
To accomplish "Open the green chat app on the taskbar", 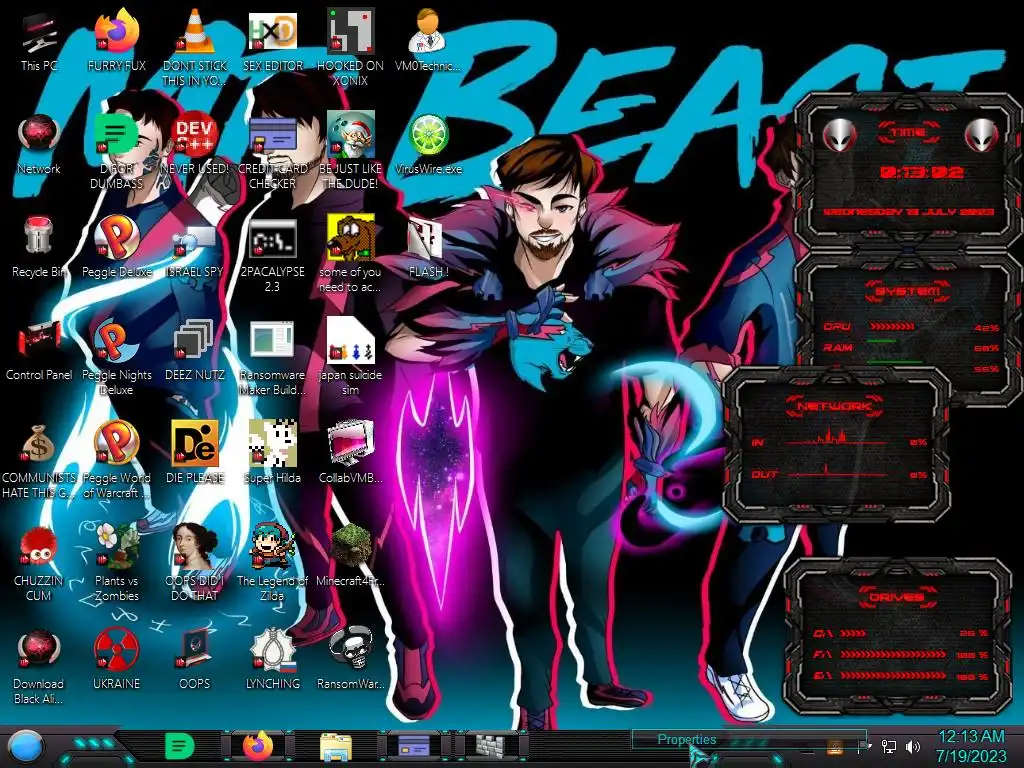I will coord(180,746).
